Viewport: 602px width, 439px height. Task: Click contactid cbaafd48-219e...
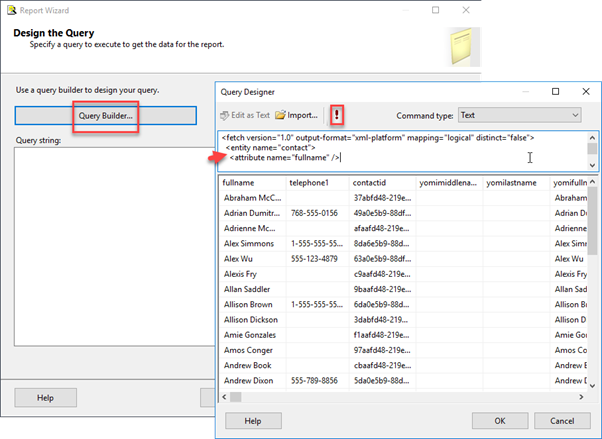coord(382,365)
